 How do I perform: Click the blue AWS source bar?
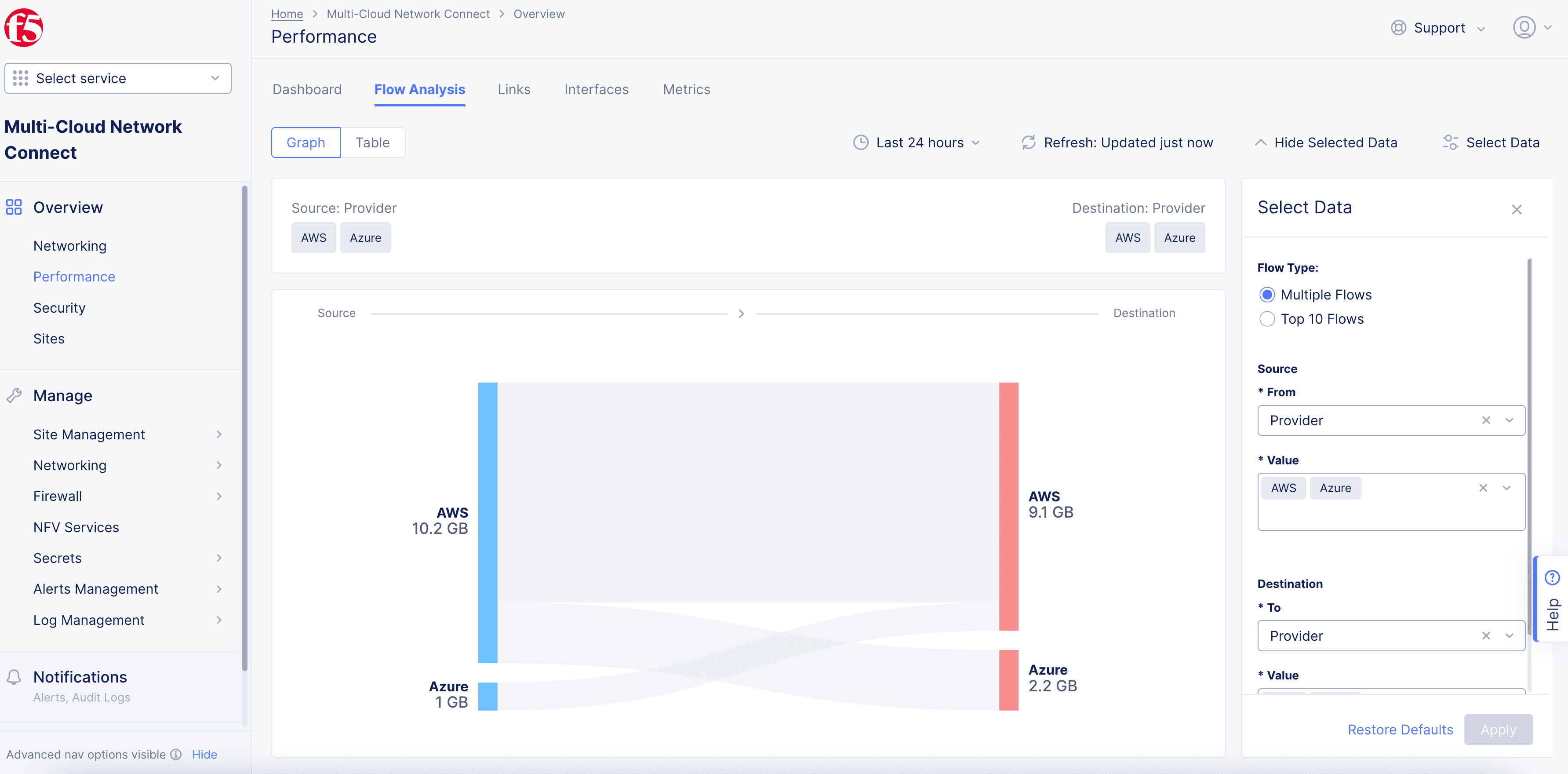487,522
